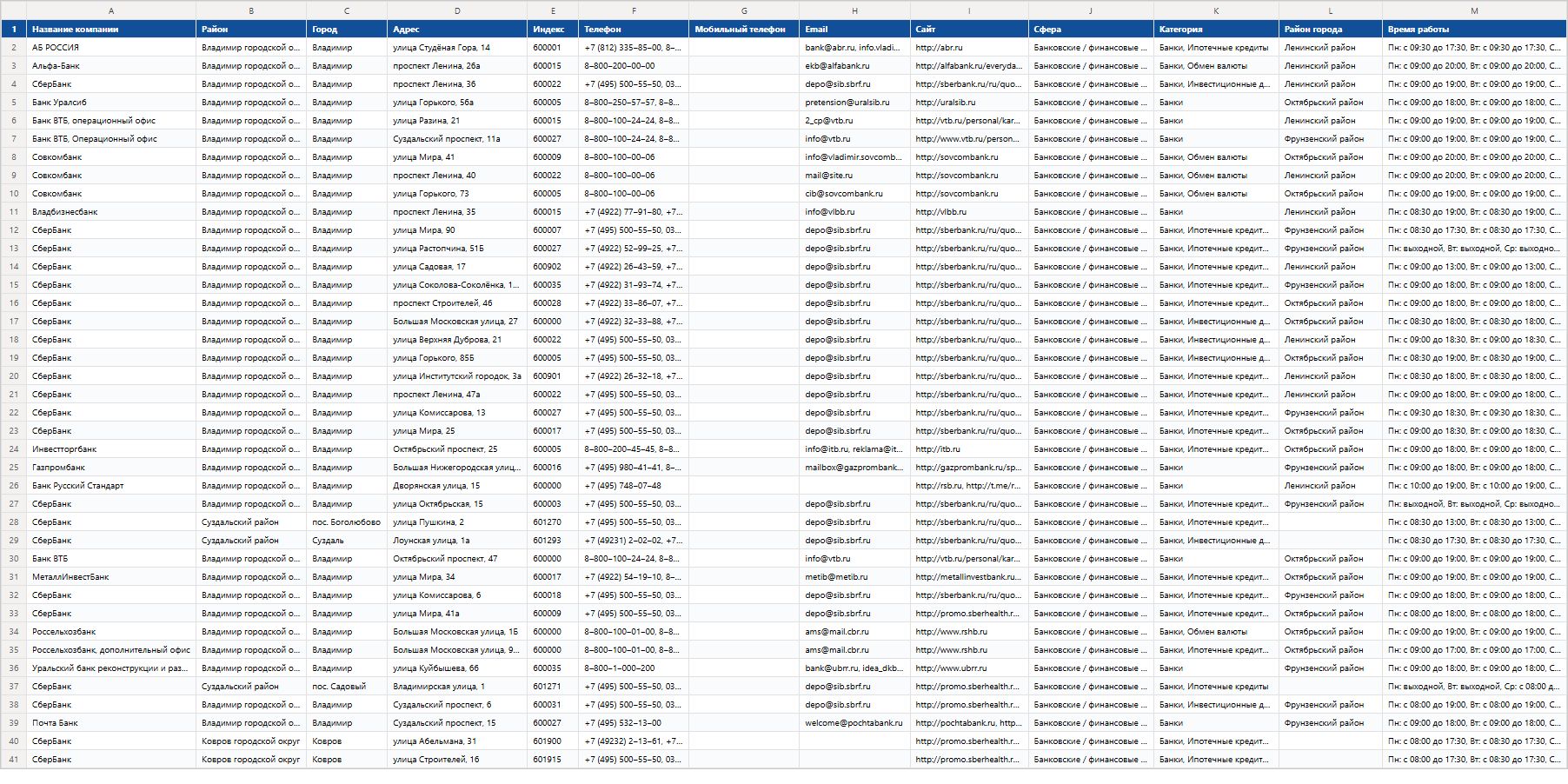1568x784 pixels.
Task: Select the entire row 25 via its row number
Action: pyautogui.click(x=14, y=468)
